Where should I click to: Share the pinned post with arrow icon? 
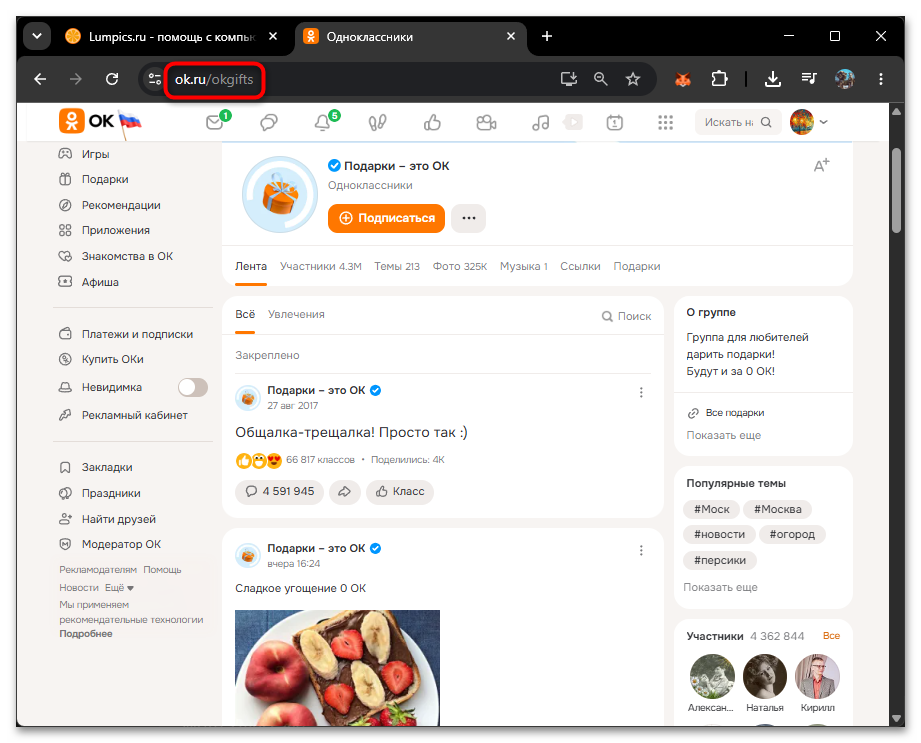coord(345,492)
